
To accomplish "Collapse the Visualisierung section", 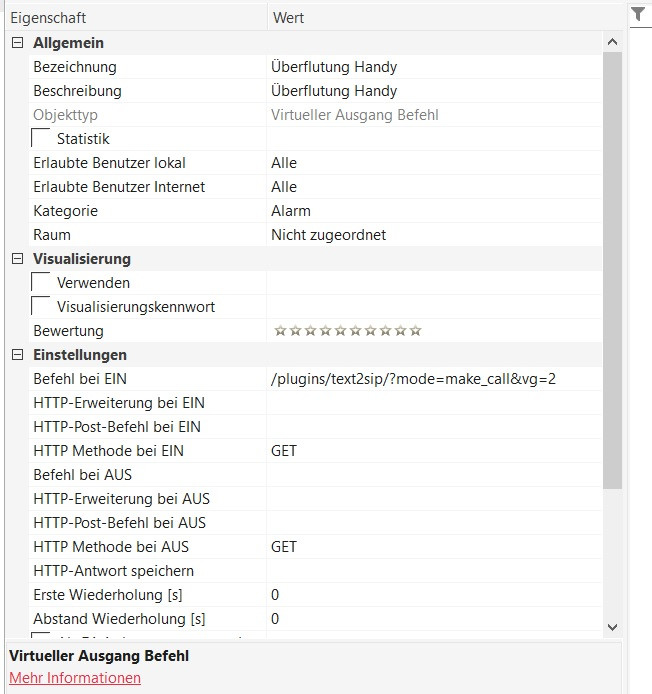I will click(x=17, y=259).
